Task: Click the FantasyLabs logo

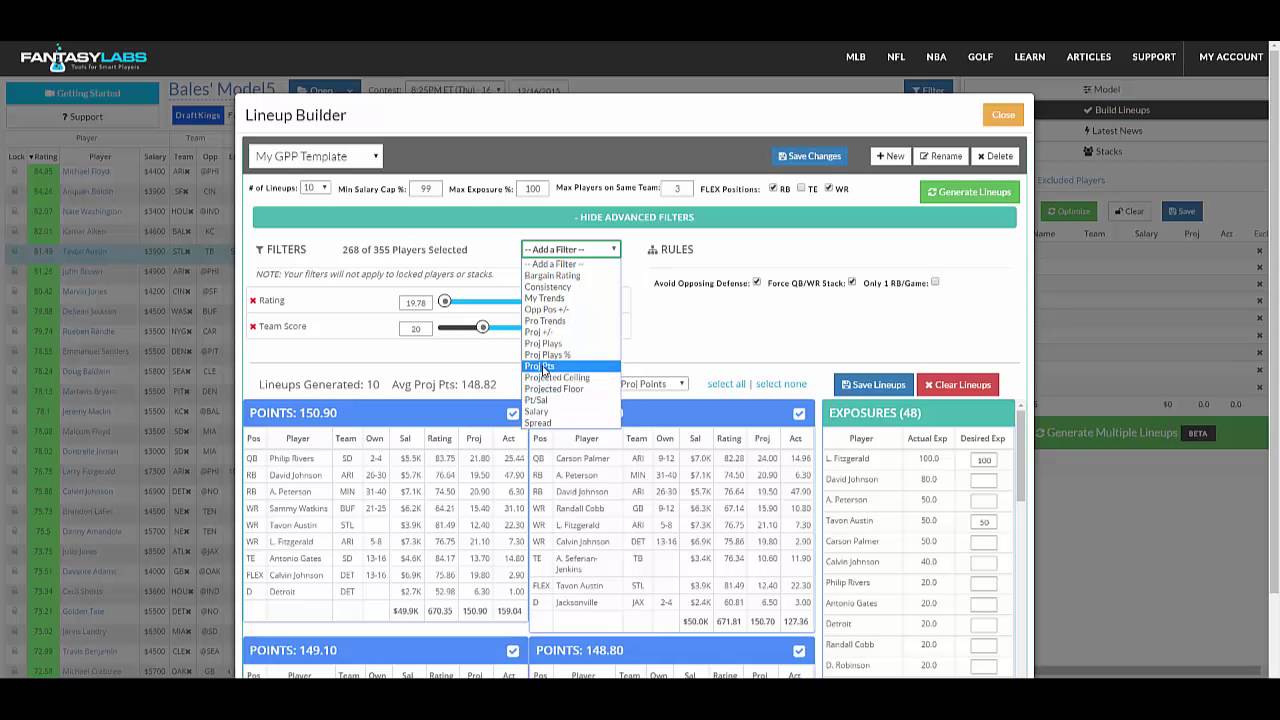Action: pos(84,59)
